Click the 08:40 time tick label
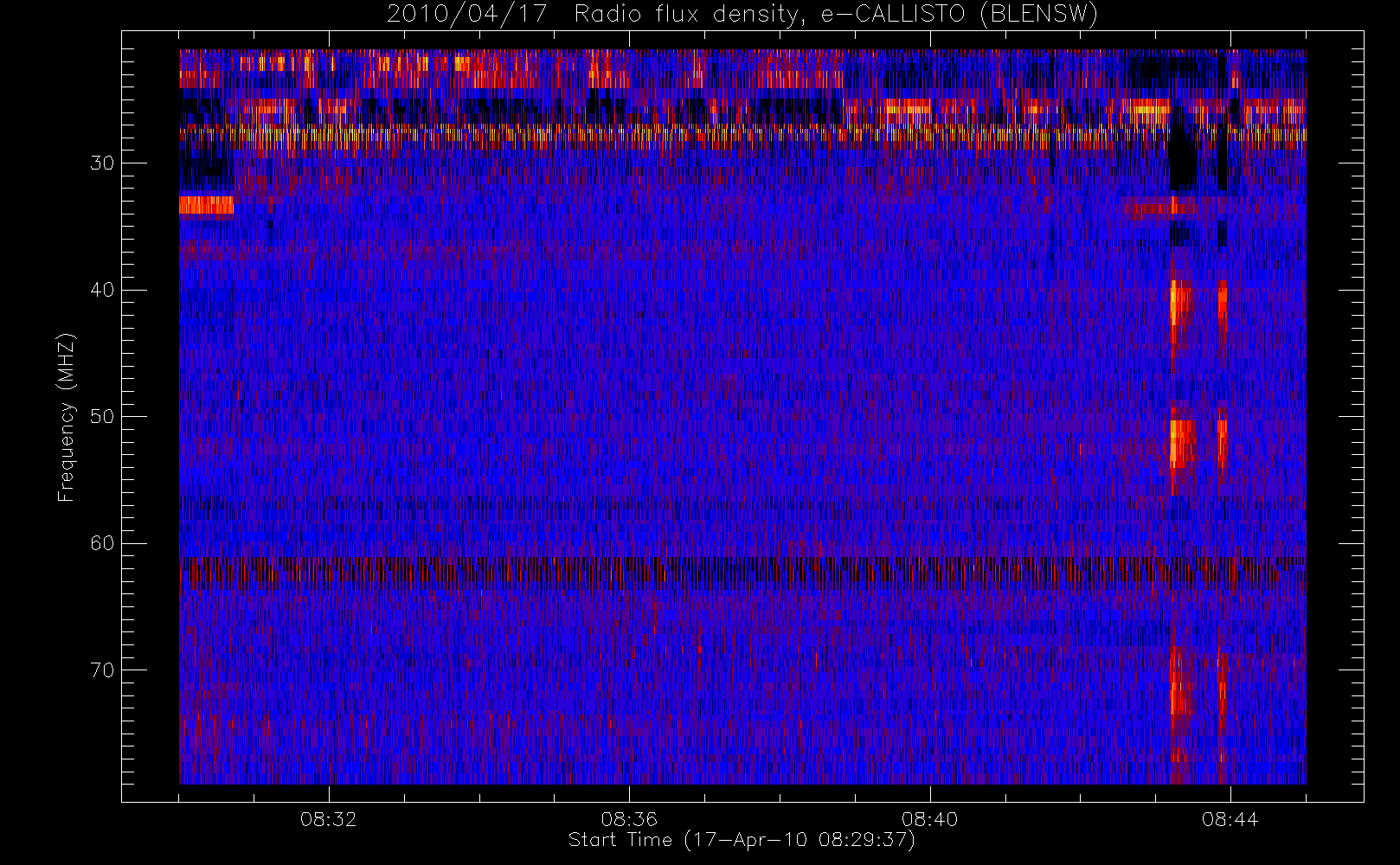Viewport: 1400px width, 865px height. pos(929,819)
